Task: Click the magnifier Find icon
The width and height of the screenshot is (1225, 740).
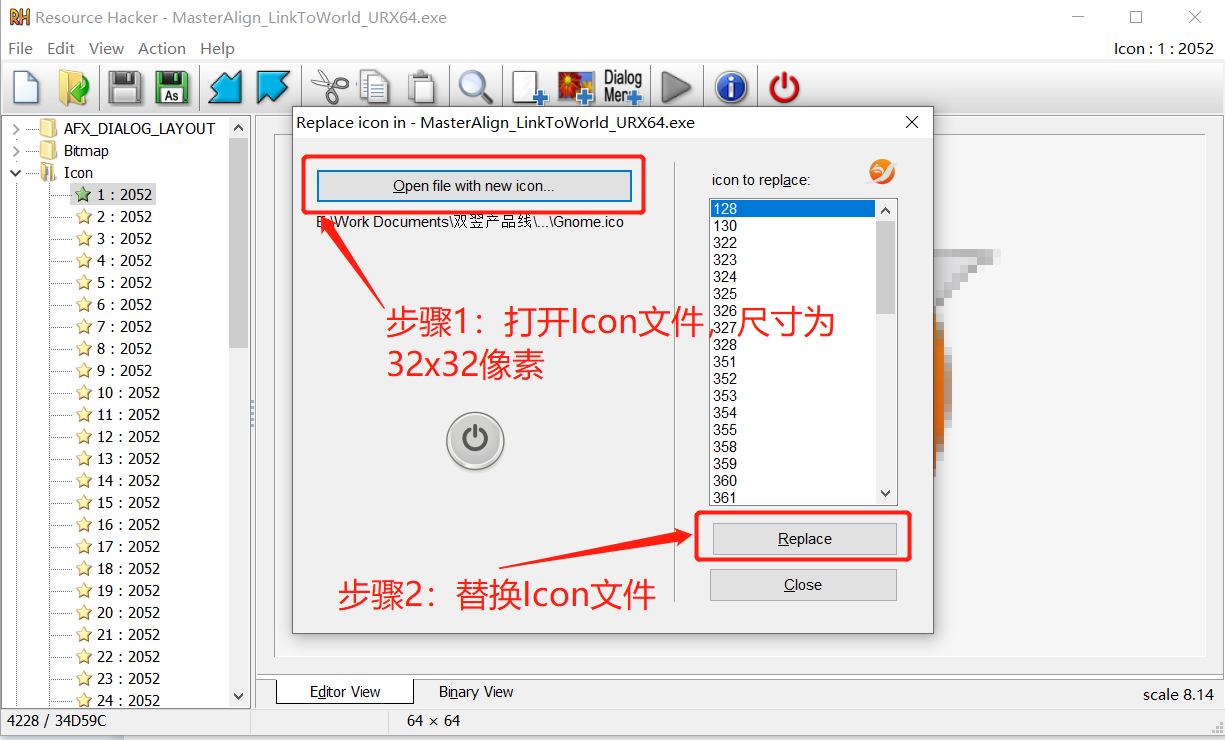Action: pos(475,87)
